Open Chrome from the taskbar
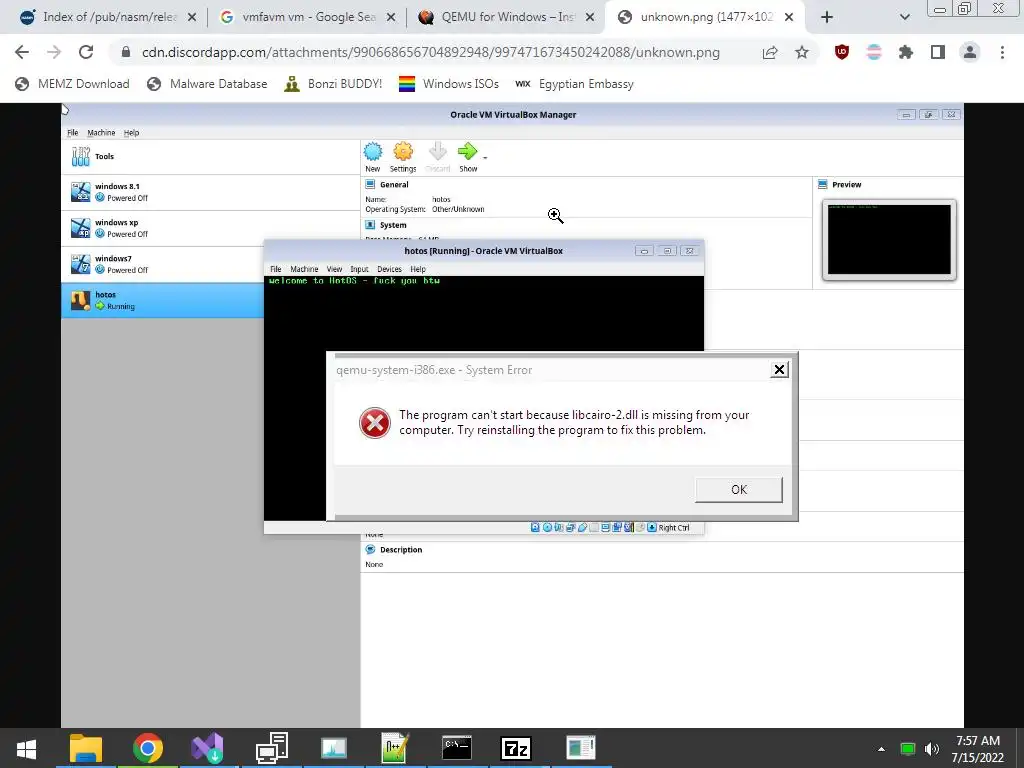The width and height of the screenshot is (1024, 768). pos(148,748)
